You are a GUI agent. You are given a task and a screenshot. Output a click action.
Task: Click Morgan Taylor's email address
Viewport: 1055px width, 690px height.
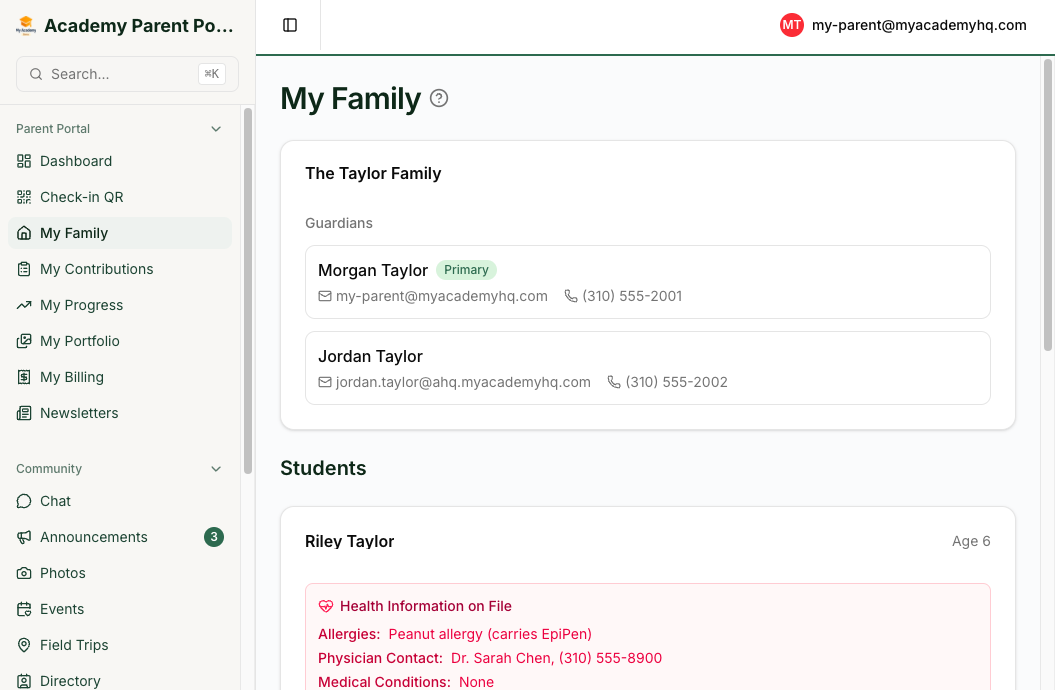441,296
